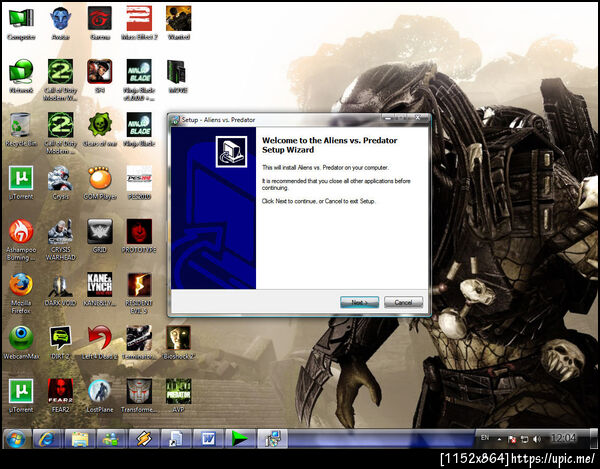Select the GRID game shortcut
Screen dimensions: 600x469
[100, 236]
